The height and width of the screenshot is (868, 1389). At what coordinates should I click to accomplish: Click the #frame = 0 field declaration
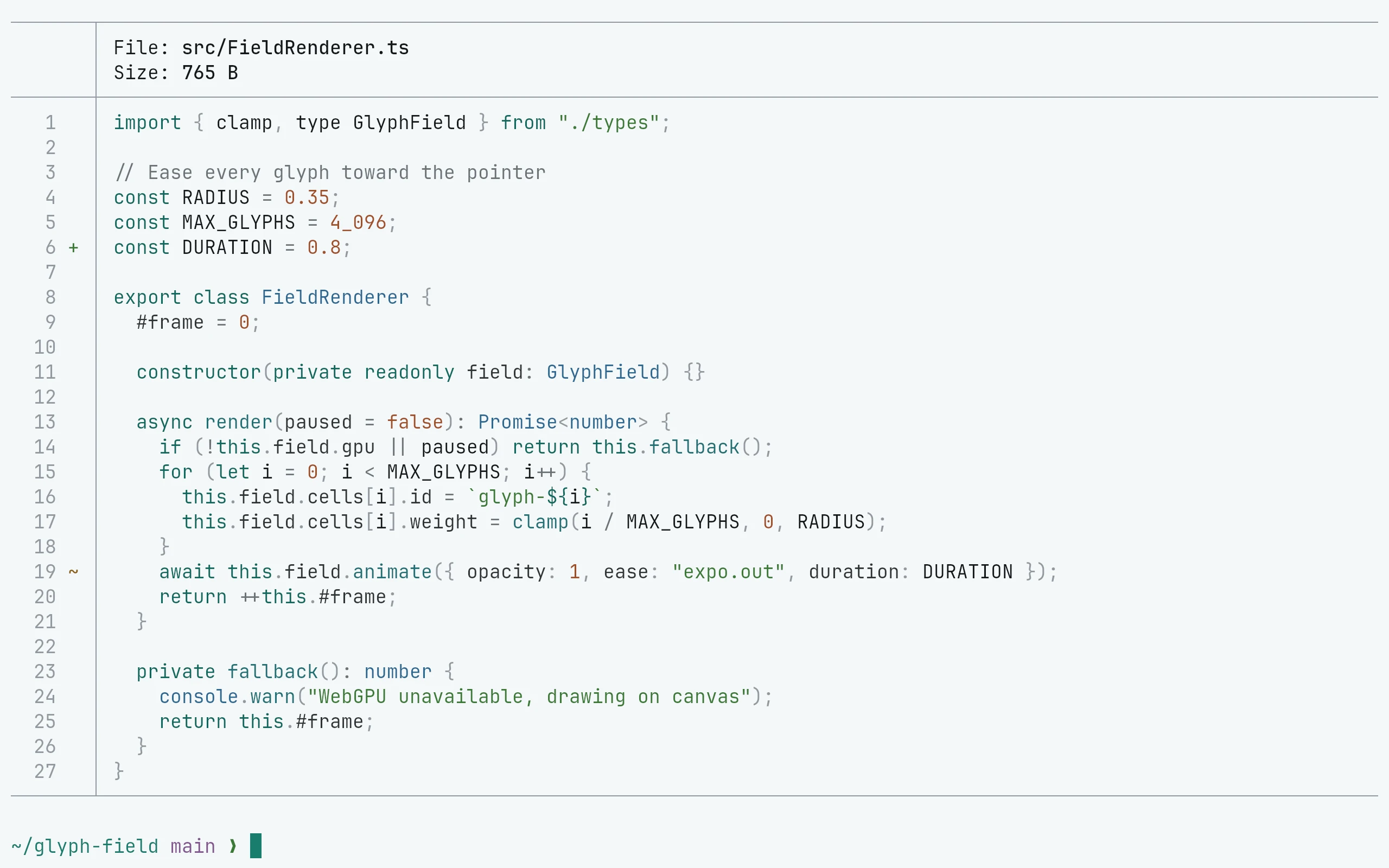tap(198, 323)
